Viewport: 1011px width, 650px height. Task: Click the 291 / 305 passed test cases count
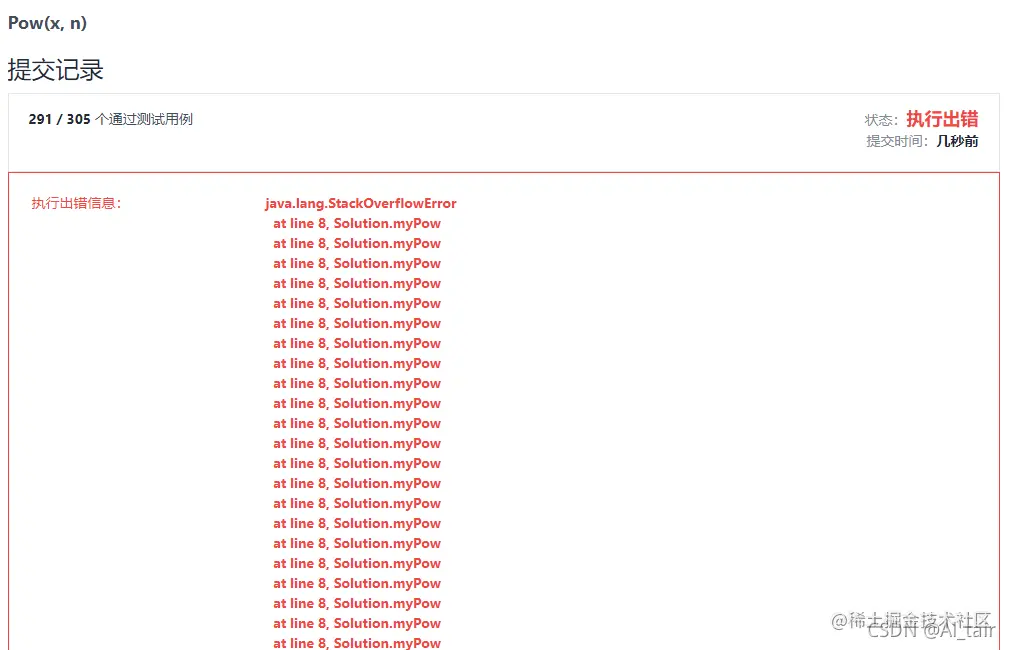pos(59,119)
